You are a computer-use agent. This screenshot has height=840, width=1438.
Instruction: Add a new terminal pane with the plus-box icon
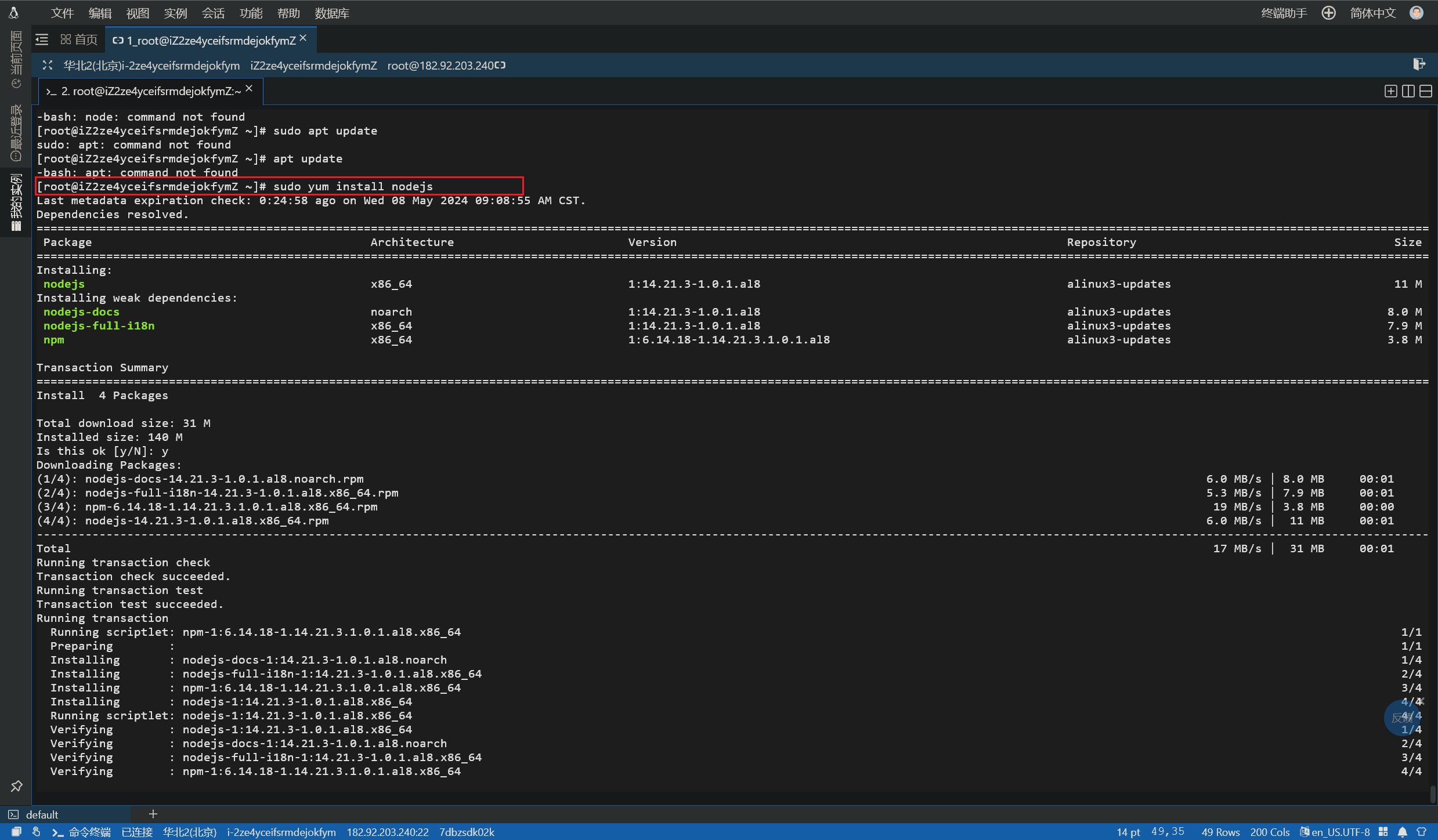click(x=1390, y=91)
